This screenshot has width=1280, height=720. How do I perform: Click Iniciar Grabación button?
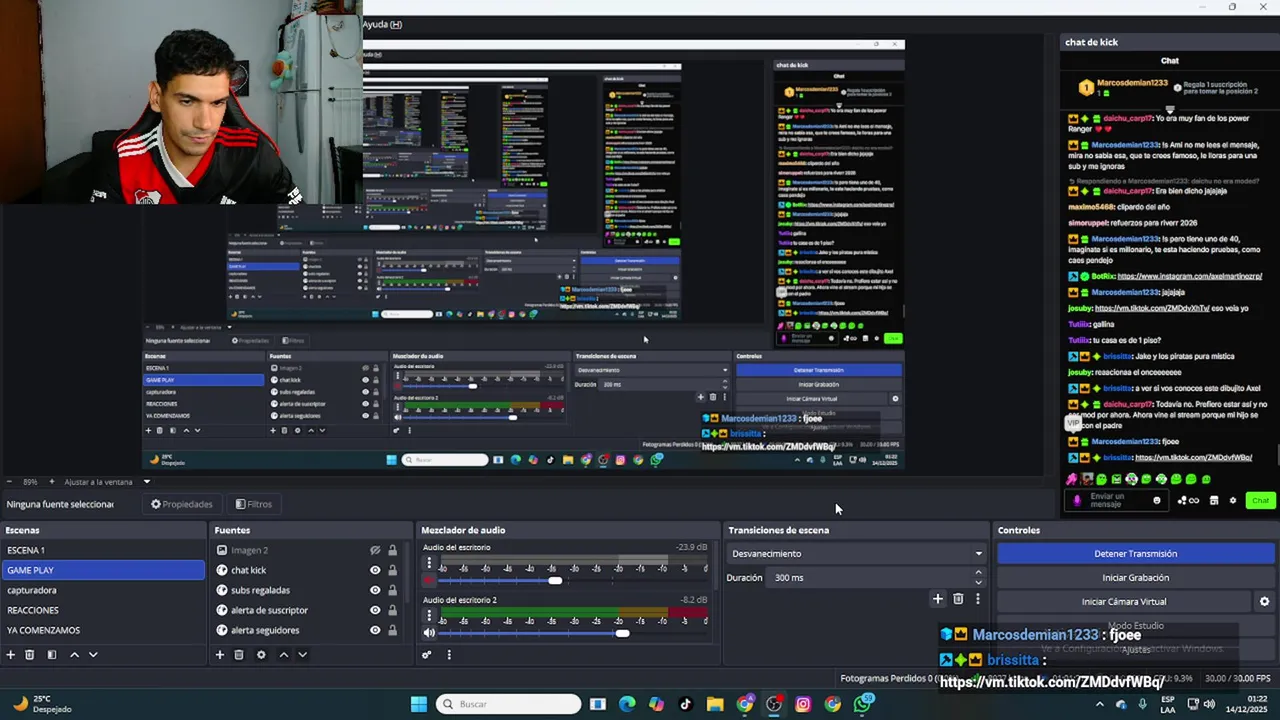(1136, 578)
